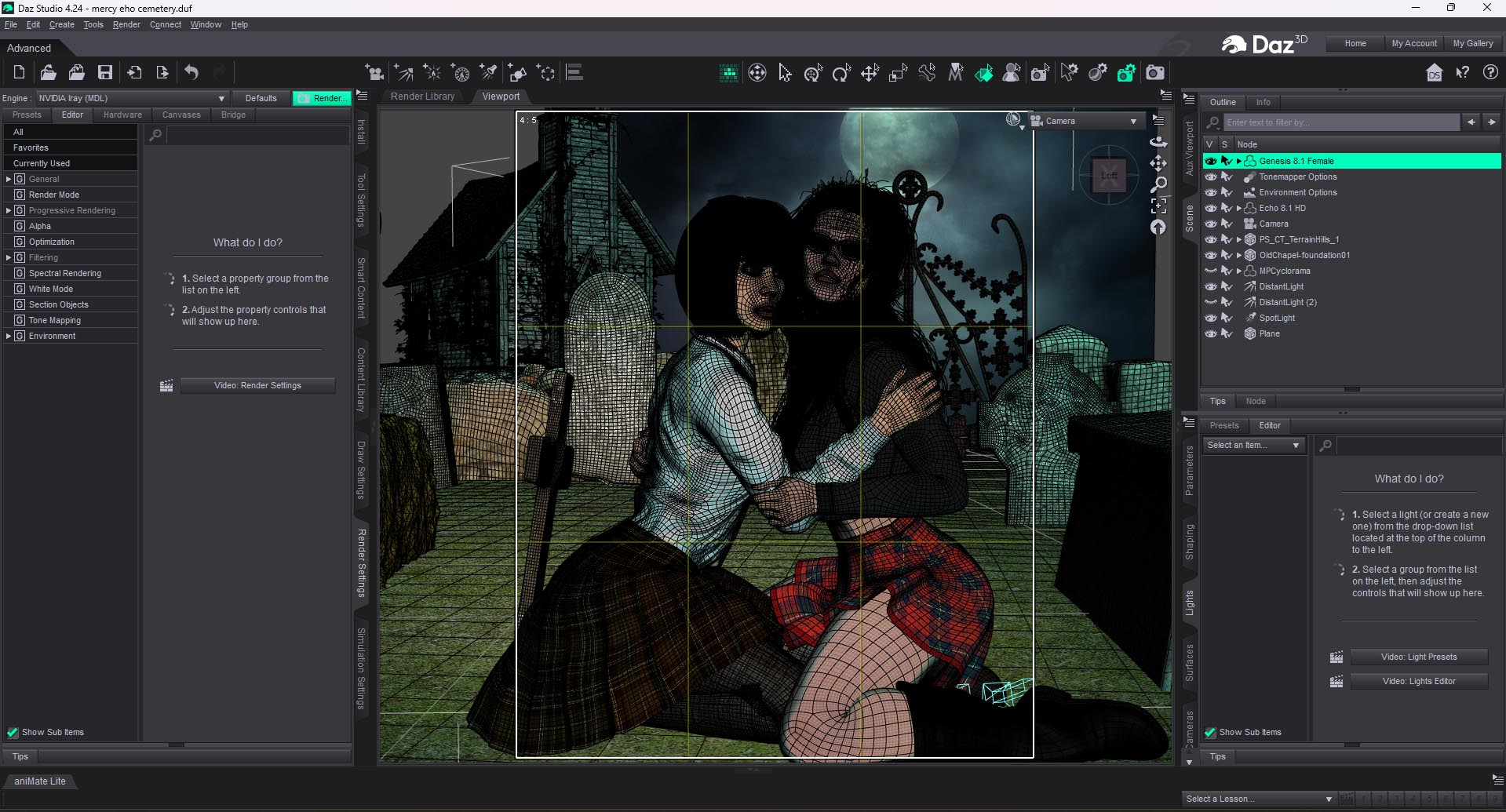Expand the Environment property group
The image size is (1506, 812).
pos(9,336)
